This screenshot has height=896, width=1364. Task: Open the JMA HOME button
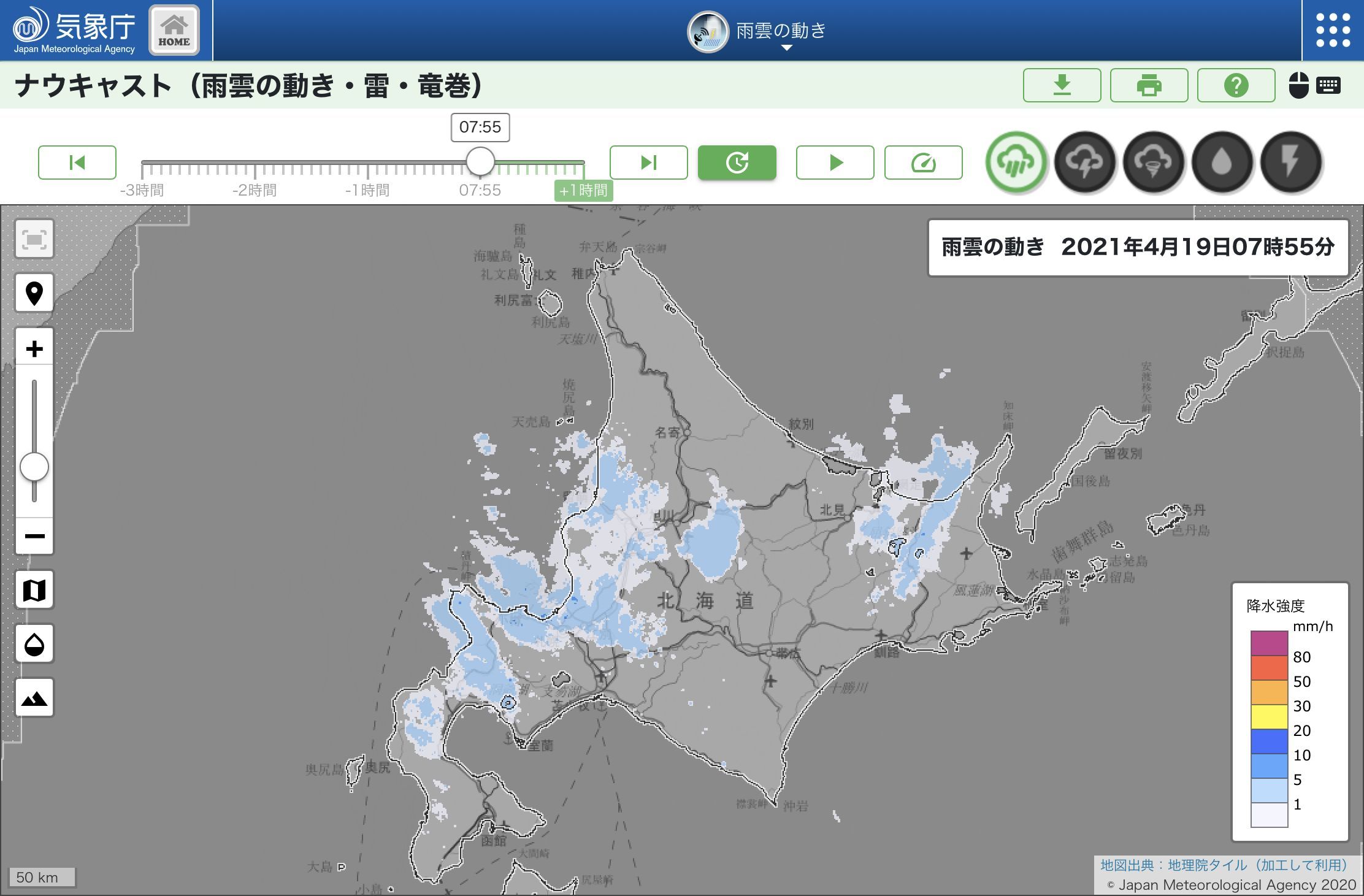174,31
